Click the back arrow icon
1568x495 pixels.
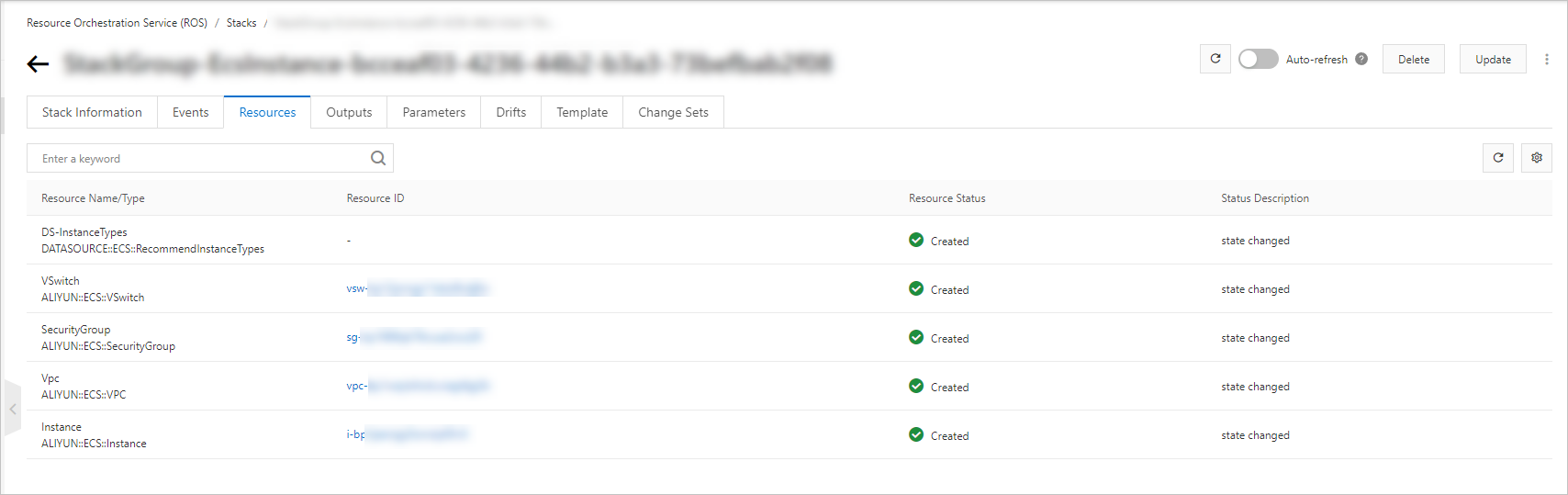(38, 63)
